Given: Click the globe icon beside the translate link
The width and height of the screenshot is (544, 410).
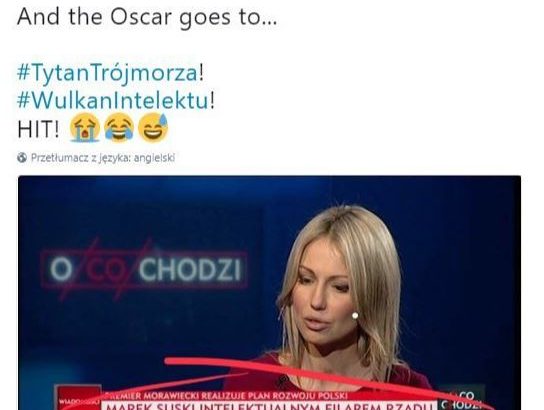Looking at the screenshot, I should (22, 158).
